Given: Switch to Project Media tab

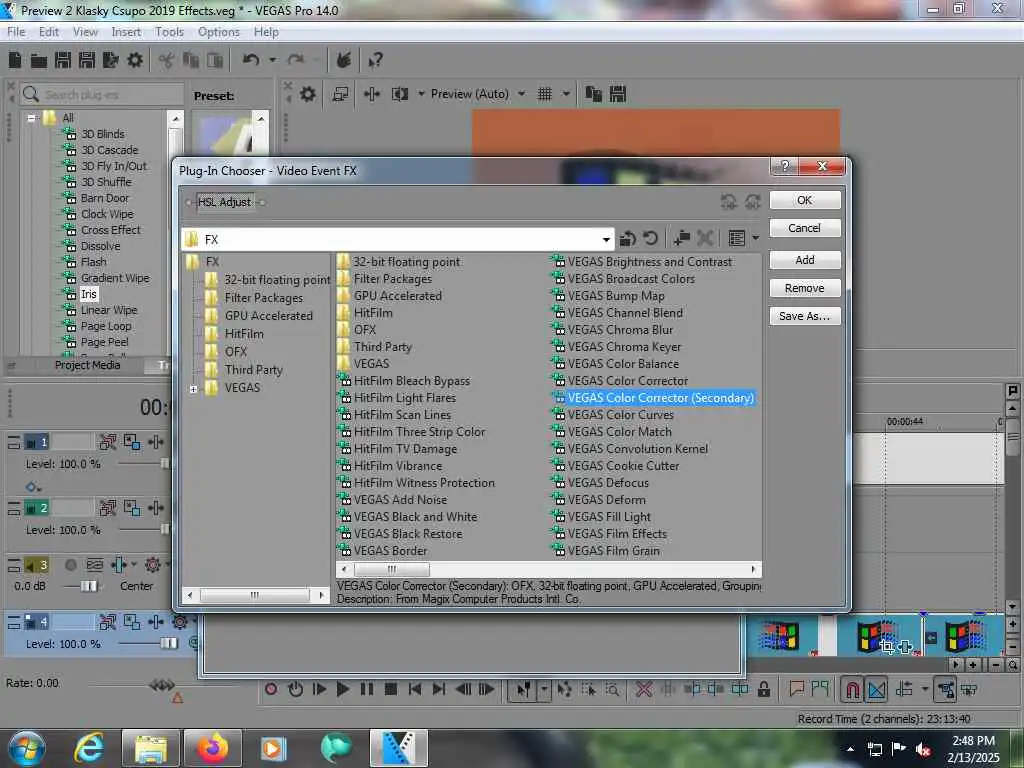Looking at the screenshot, I should pyautogui.click(x=88, y=365).
